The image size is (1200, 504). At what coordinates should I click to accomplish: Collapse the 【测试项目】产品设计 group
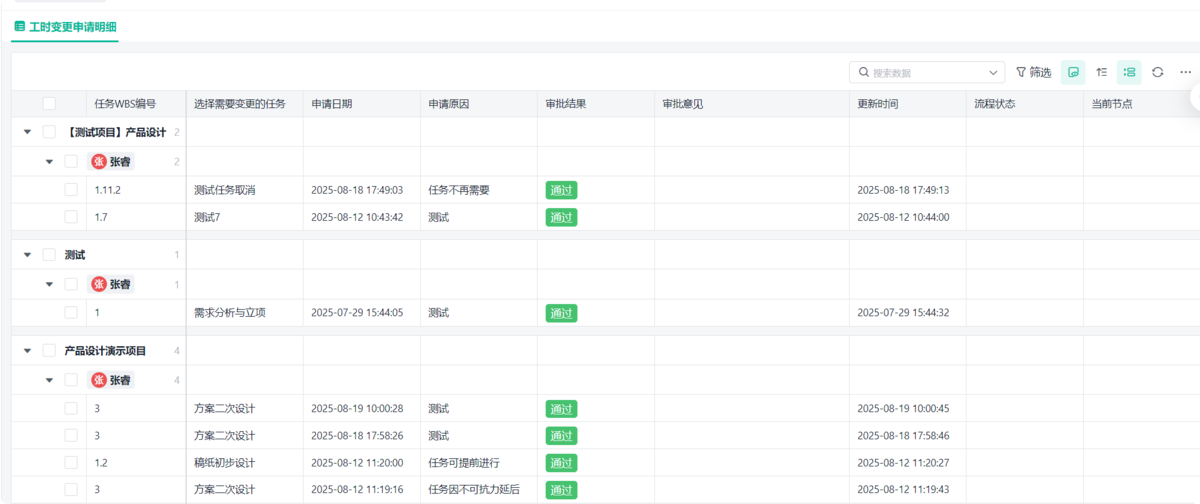click(27, 132)
